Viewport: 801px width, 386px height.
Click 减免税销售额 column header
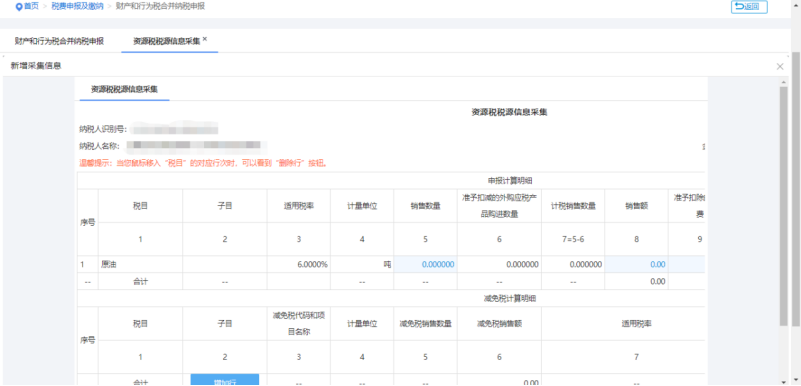(x=499, y=324)
